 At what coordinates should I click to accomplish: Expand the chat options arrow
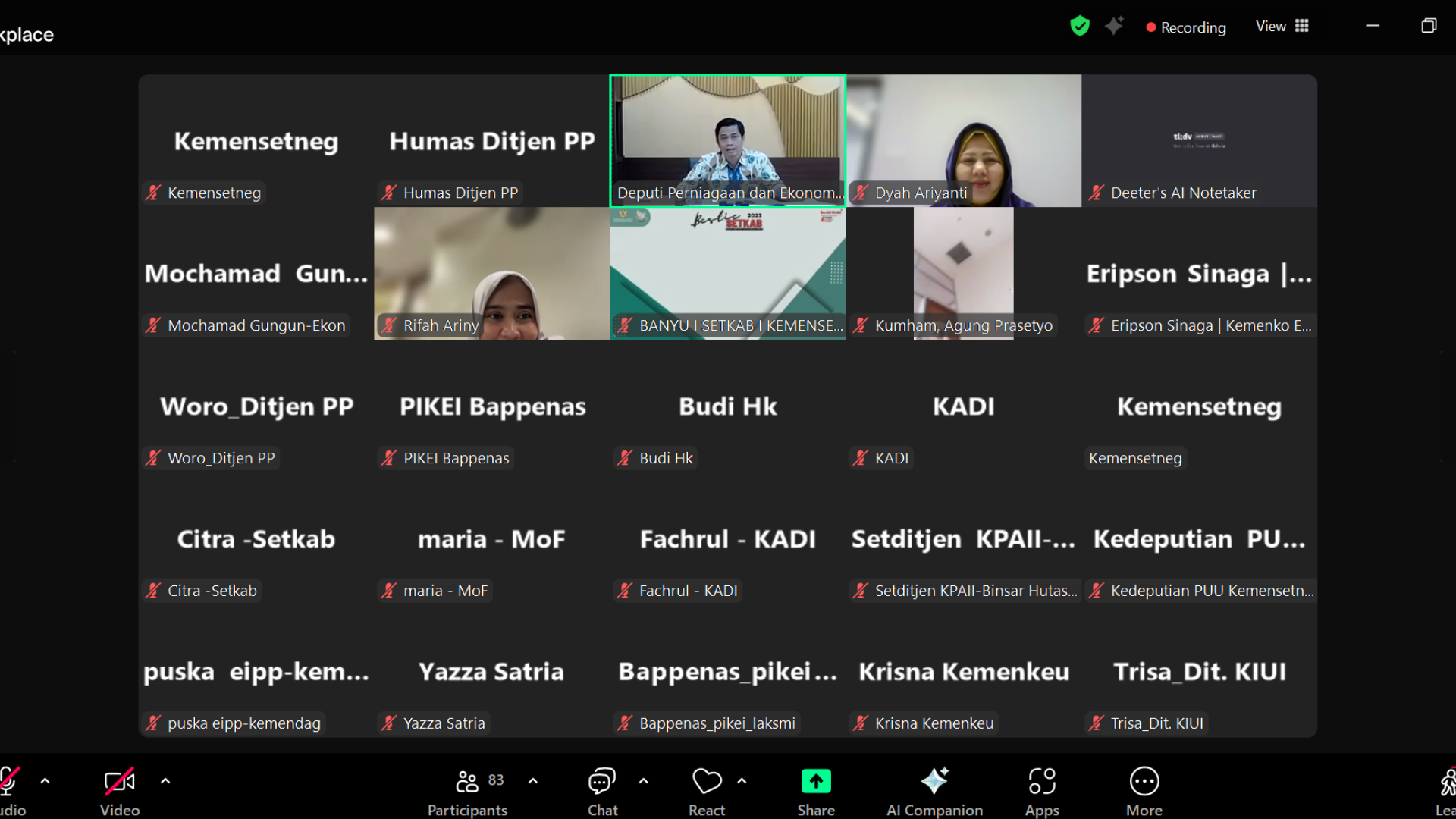[644, 780]
